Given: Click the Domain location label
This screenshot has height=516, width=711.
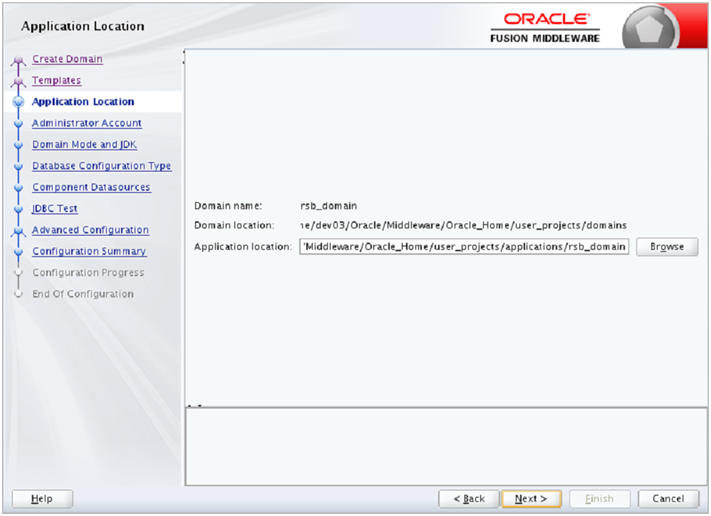Looking at the screenshot, I should point(234,225).
